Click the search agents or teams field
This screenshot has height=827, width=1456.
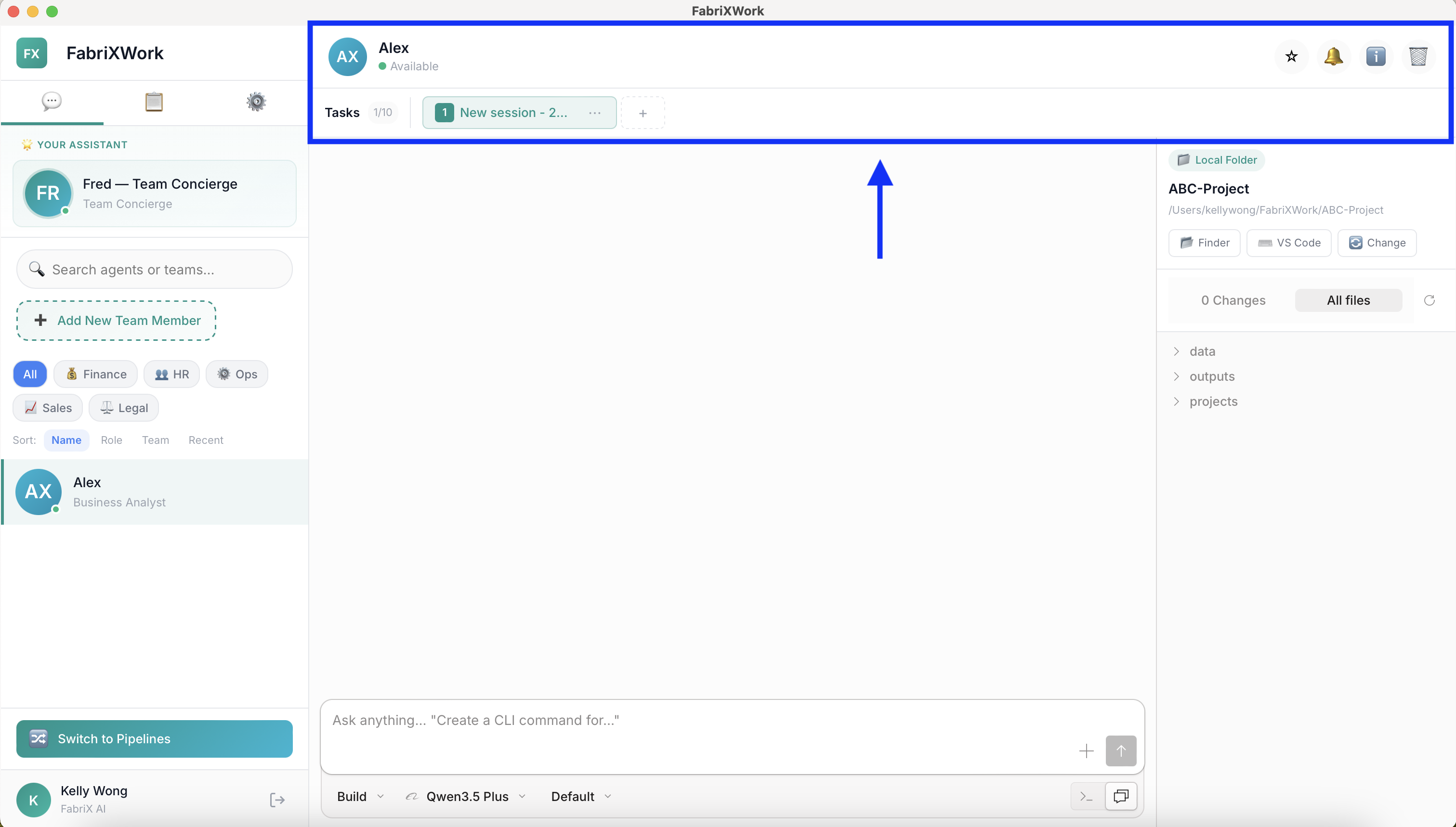point(155,269)
